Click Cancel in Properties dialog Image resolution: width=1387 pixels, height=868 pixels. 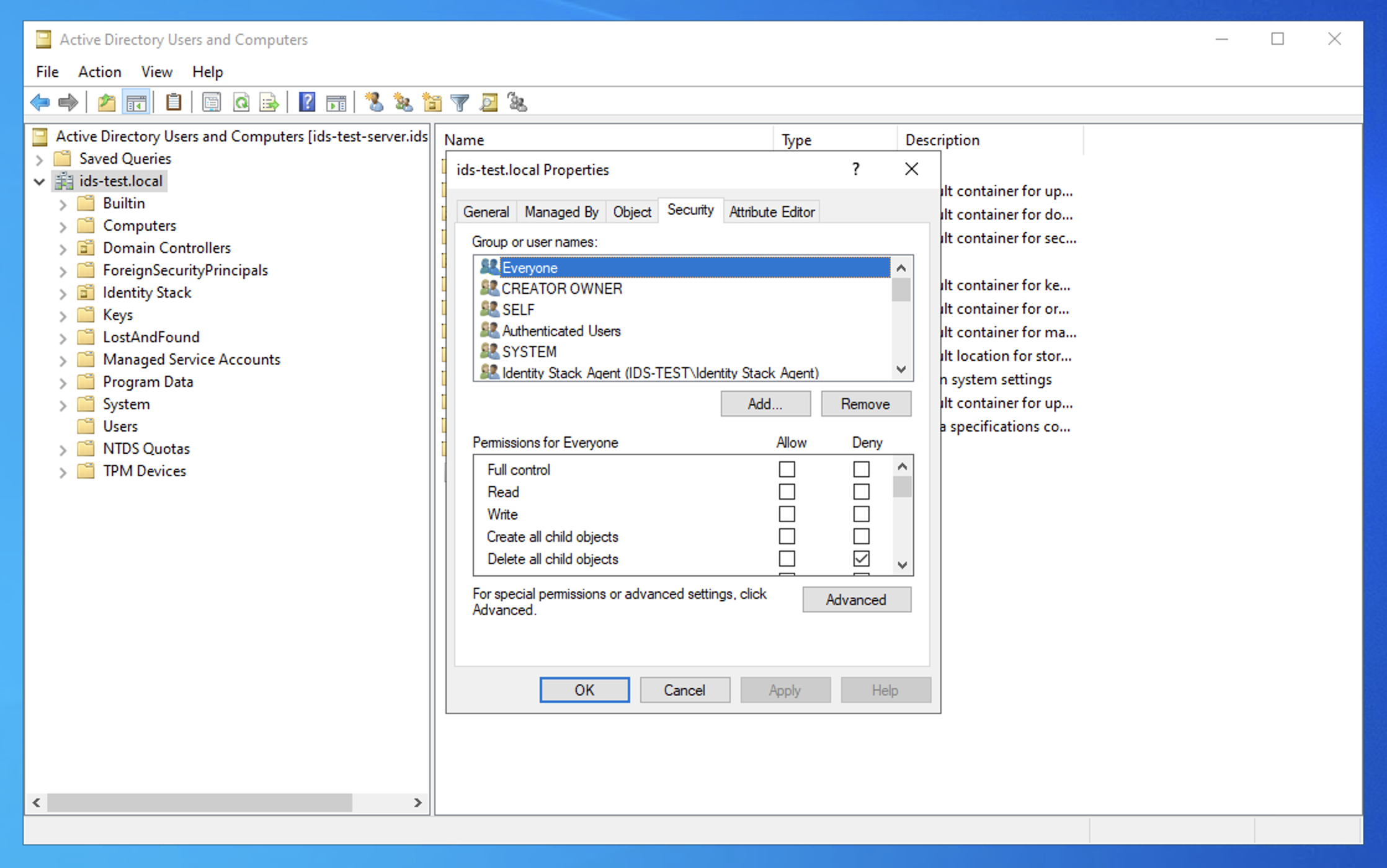[x=685, y=690]
